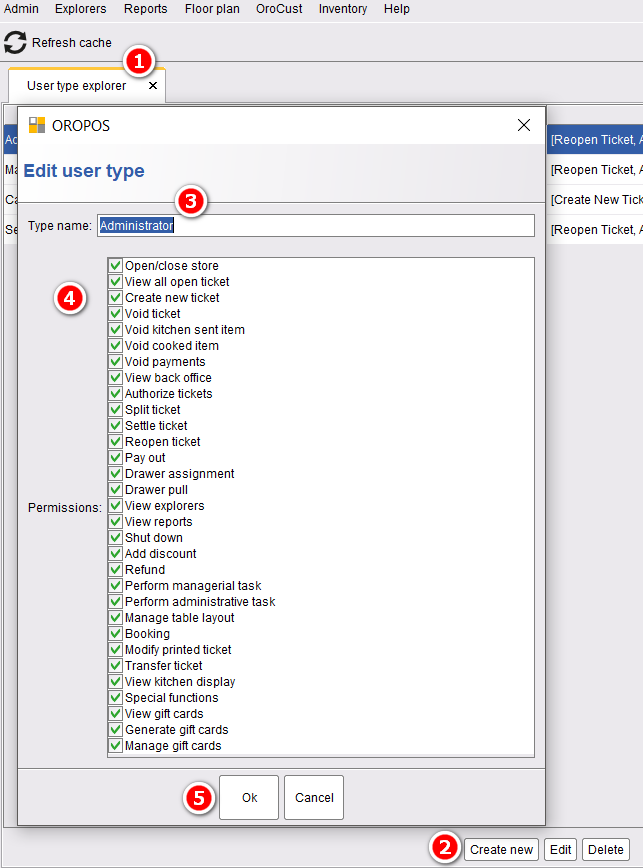Disable View kitchen display permission
This screenshot has height=868, width=643.
[x=115, y=682]
